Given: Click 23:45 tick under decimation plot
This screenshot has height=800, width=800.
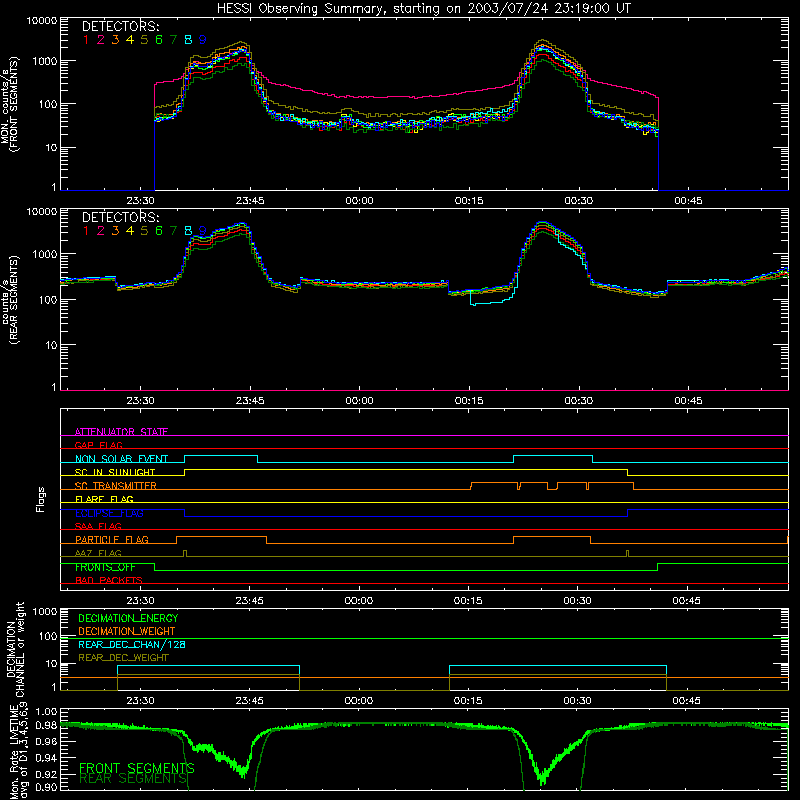Looking at the screenshot, I should tap(249, 701).
